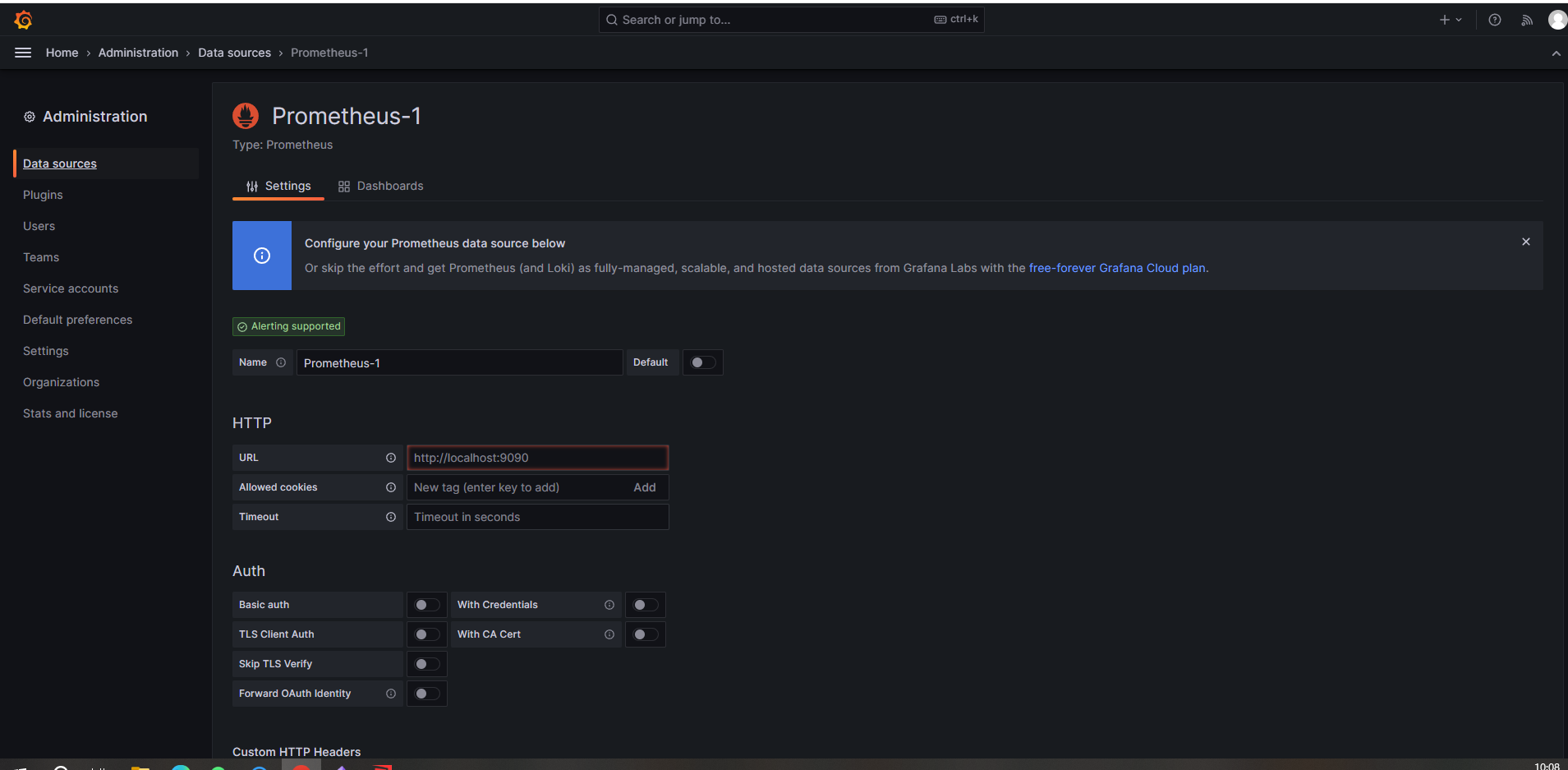Toggle the Default data source switch
Screen dimensions: 1568x770
[x=703, y=362]
